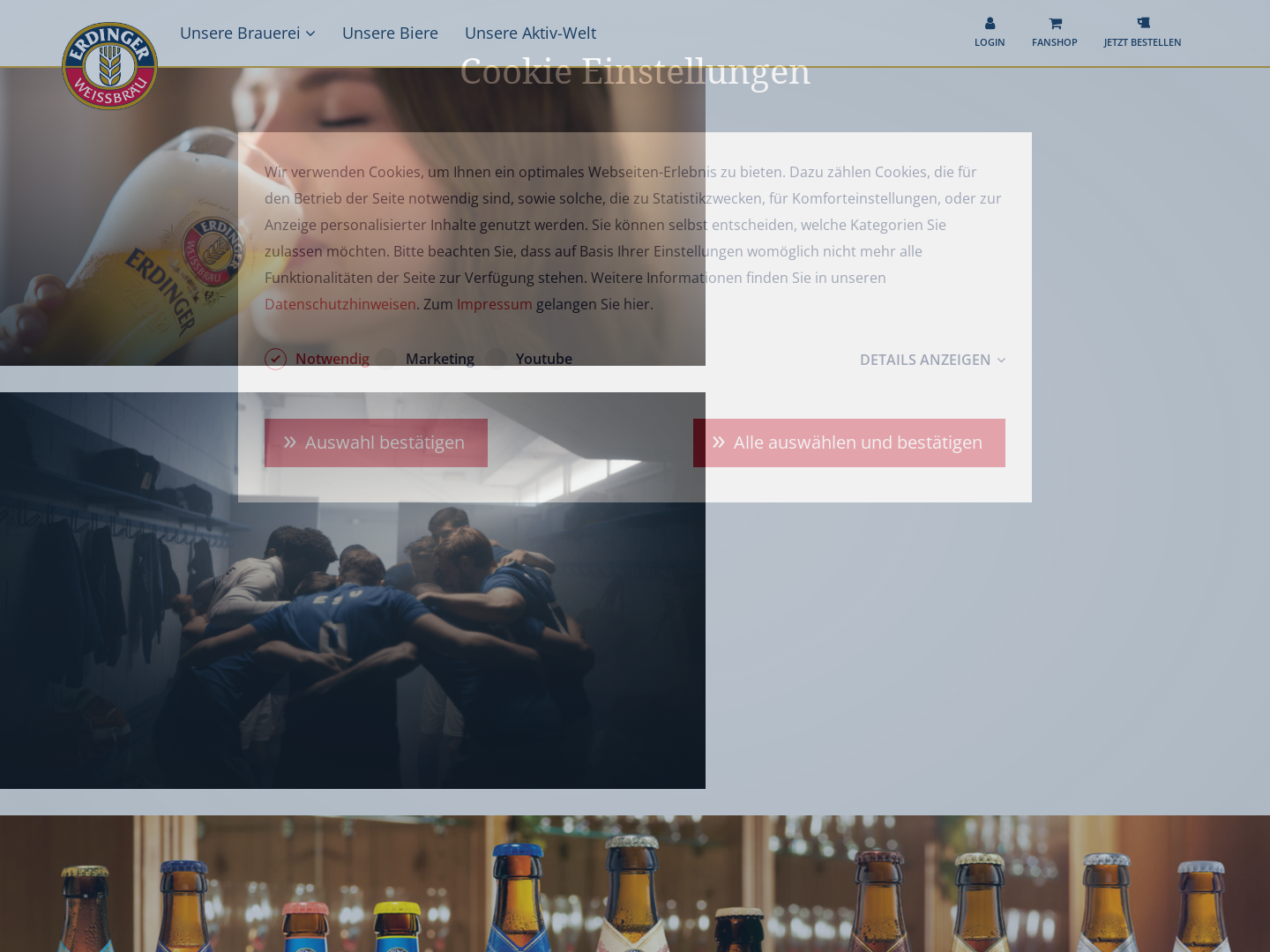Open the Datenschutzhinweisen link
This screenshot has width=1270, height=952.
point(340,304)
